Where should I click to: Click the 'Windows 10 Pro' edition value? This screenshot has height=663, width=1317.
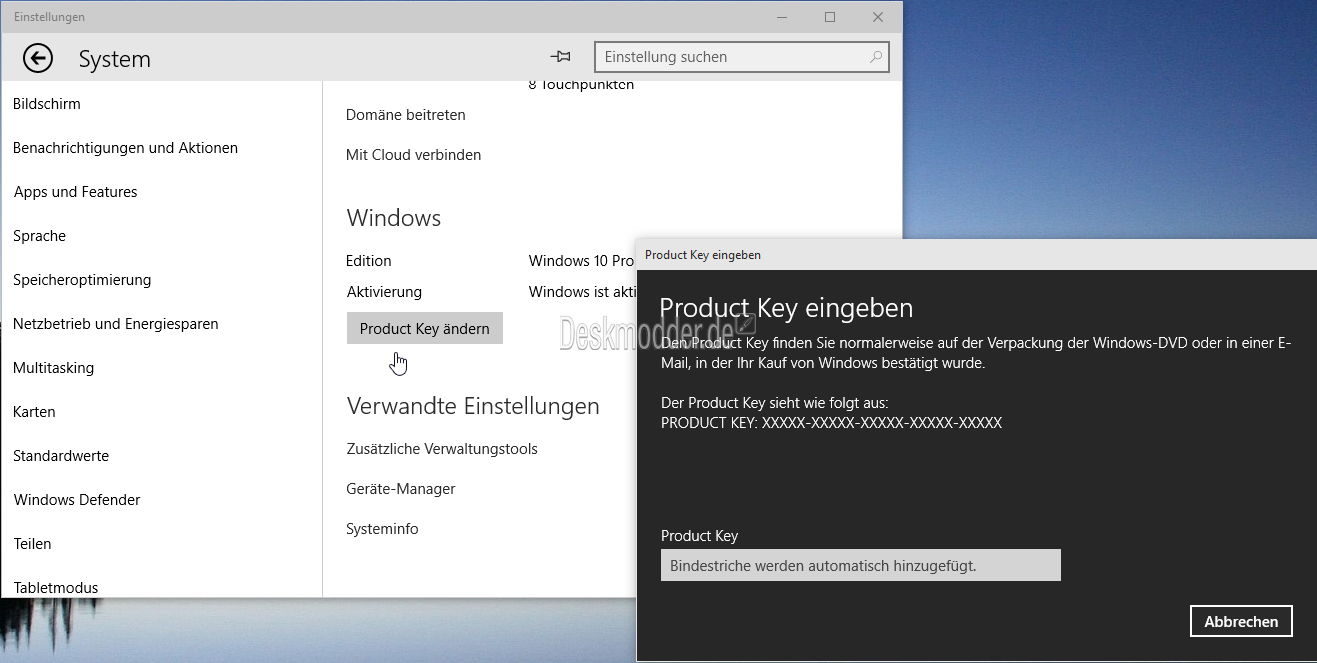pos(581,261)
